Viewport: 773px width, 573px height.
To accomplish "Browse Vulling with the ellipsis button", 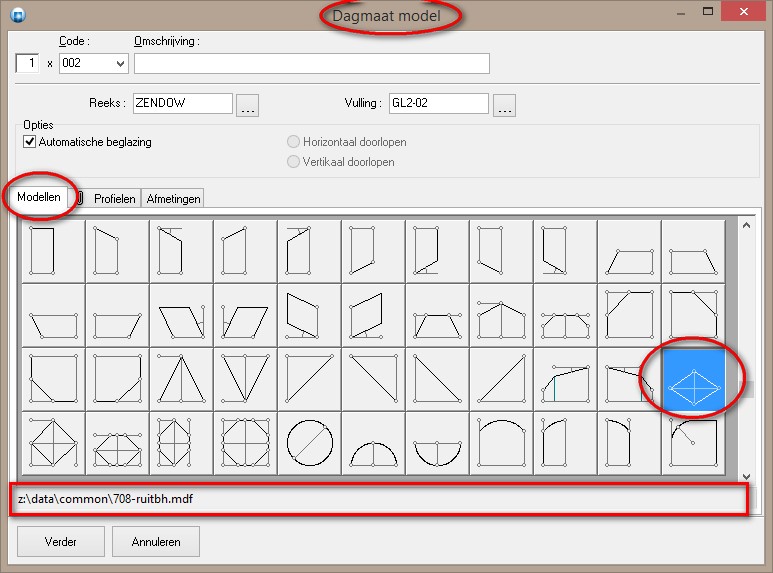I will tap(504, 105).
